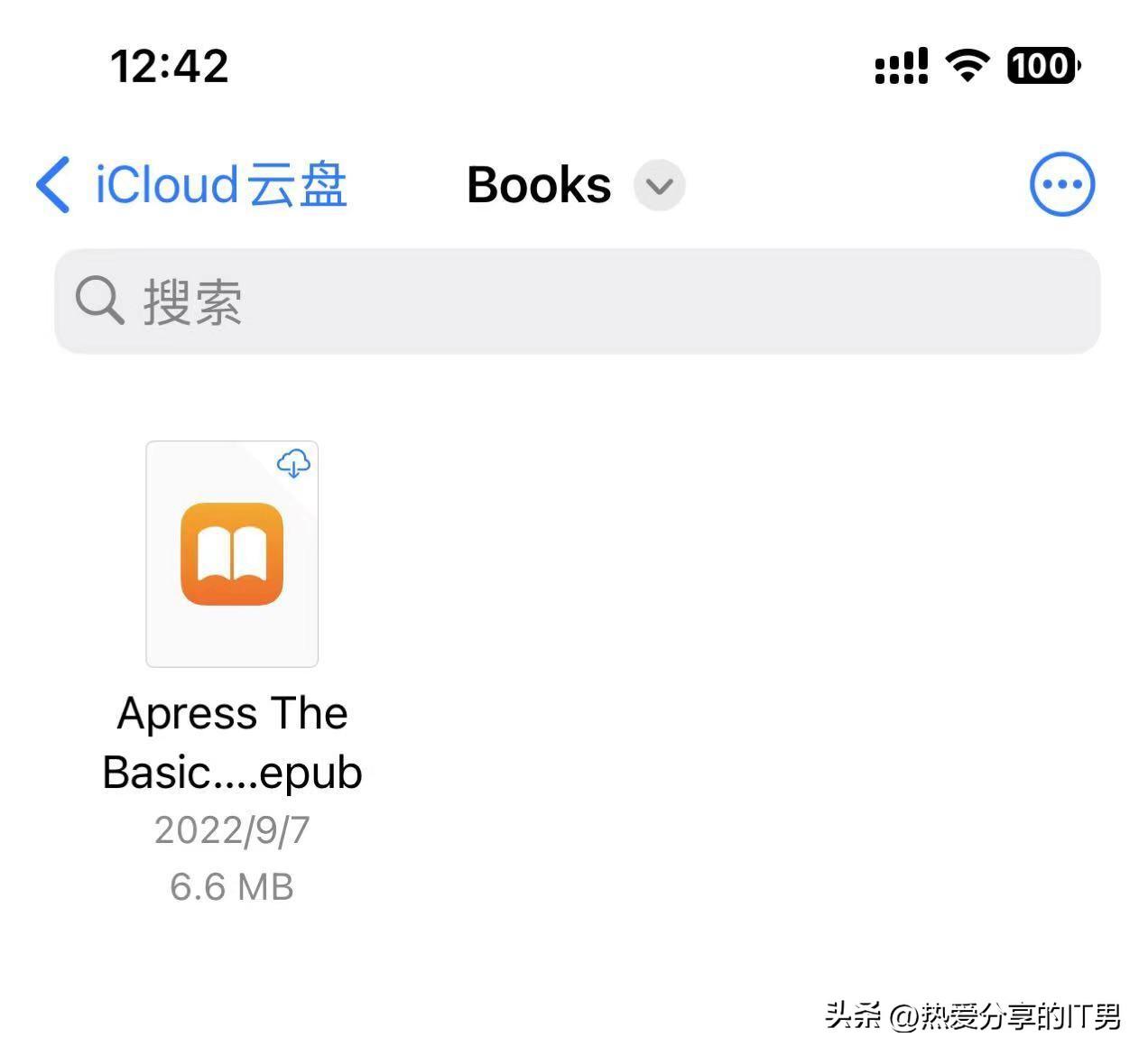The width and height of the screenshot is (1148, 1056).
Task: Tap the orange Books app icon
Action: click(x=232, y=554)
